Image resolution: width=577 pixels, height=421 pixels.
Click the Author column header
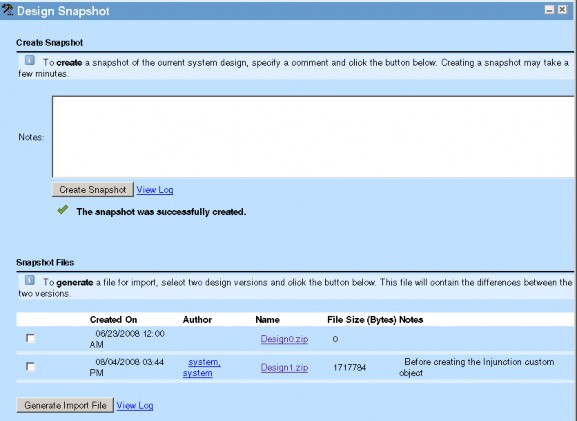(x=197, y=319)
